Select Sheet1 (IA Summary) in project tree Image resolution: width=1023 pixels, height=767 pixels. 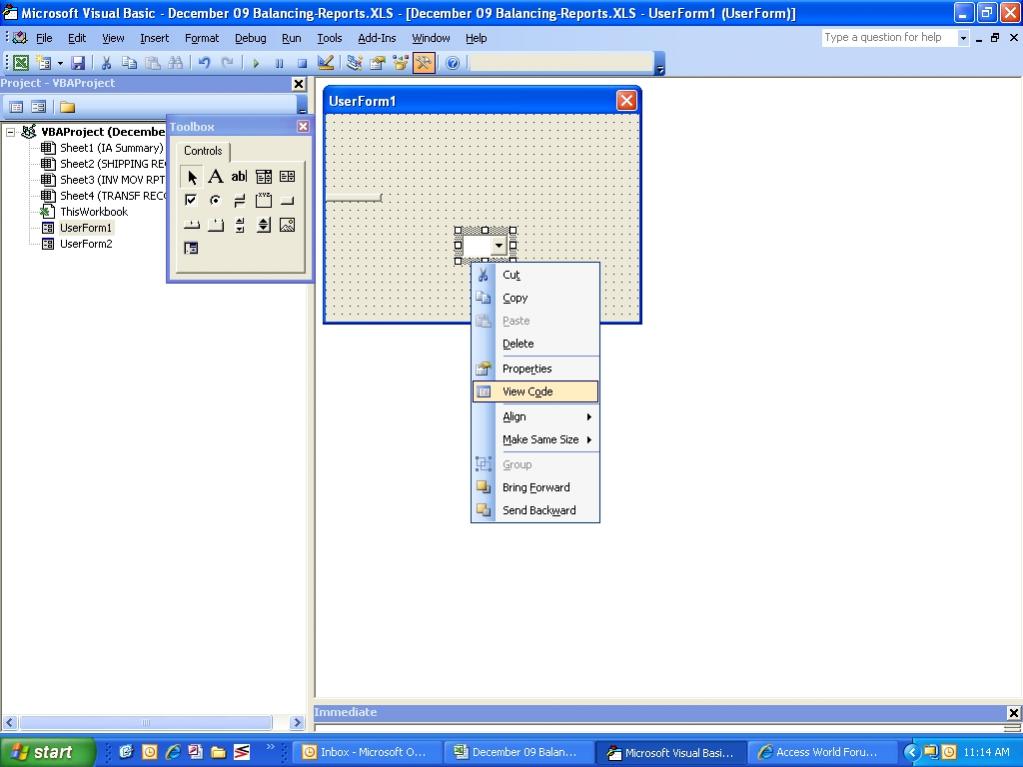pos(112,148)
